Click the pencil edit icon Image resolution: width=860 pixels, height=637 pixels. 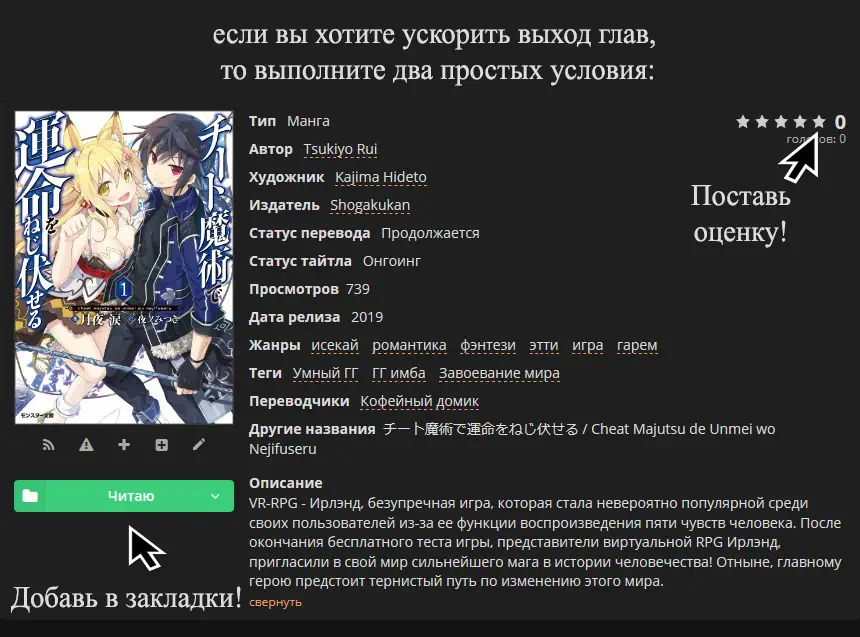point(199,444)
